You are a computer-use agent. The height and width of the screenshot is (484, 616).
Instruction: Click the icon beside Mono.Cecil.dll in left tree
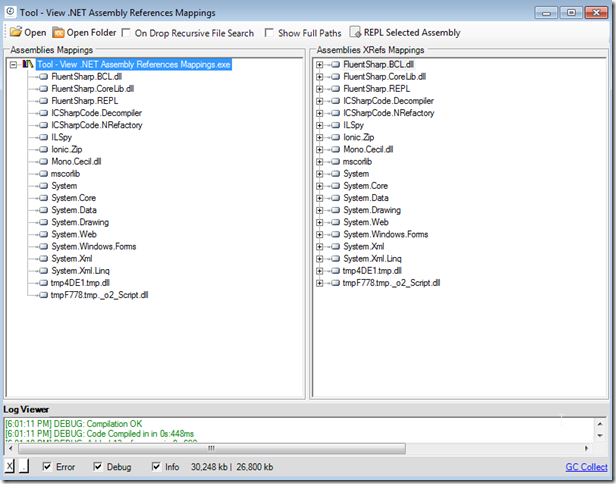point(44,161)
